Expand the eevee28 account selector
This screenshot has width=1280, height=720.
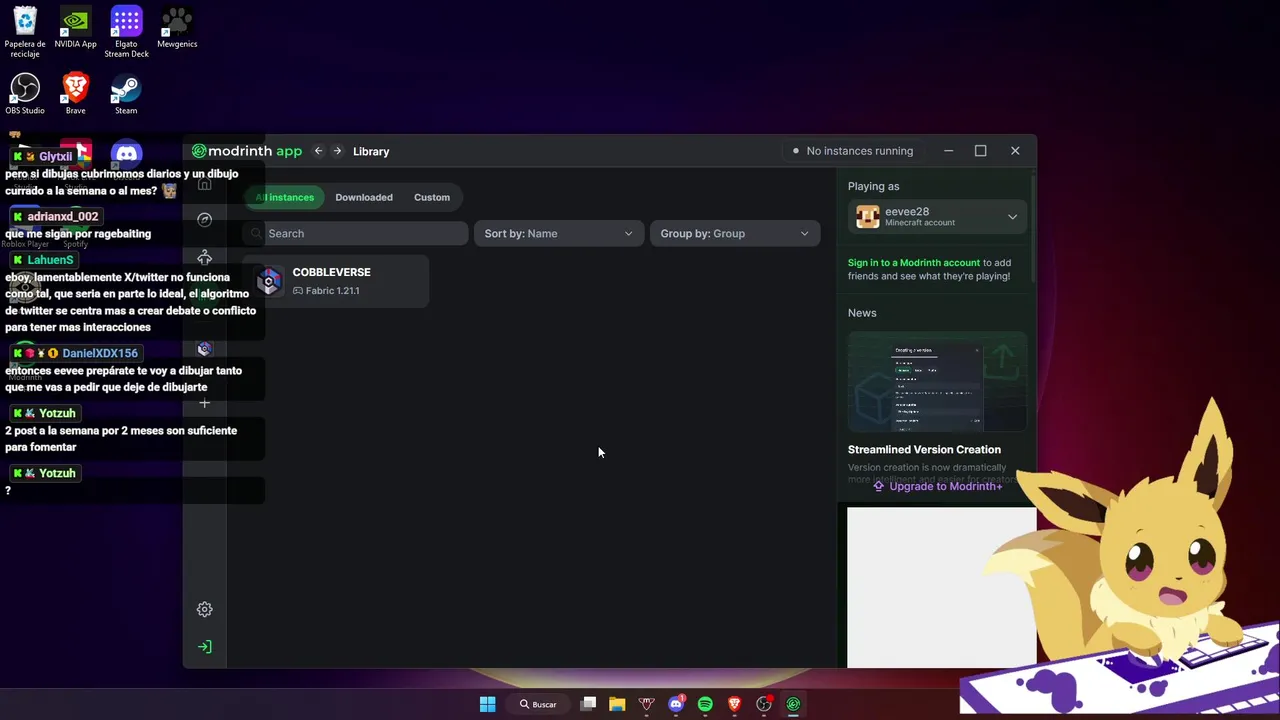coord(937,217)
